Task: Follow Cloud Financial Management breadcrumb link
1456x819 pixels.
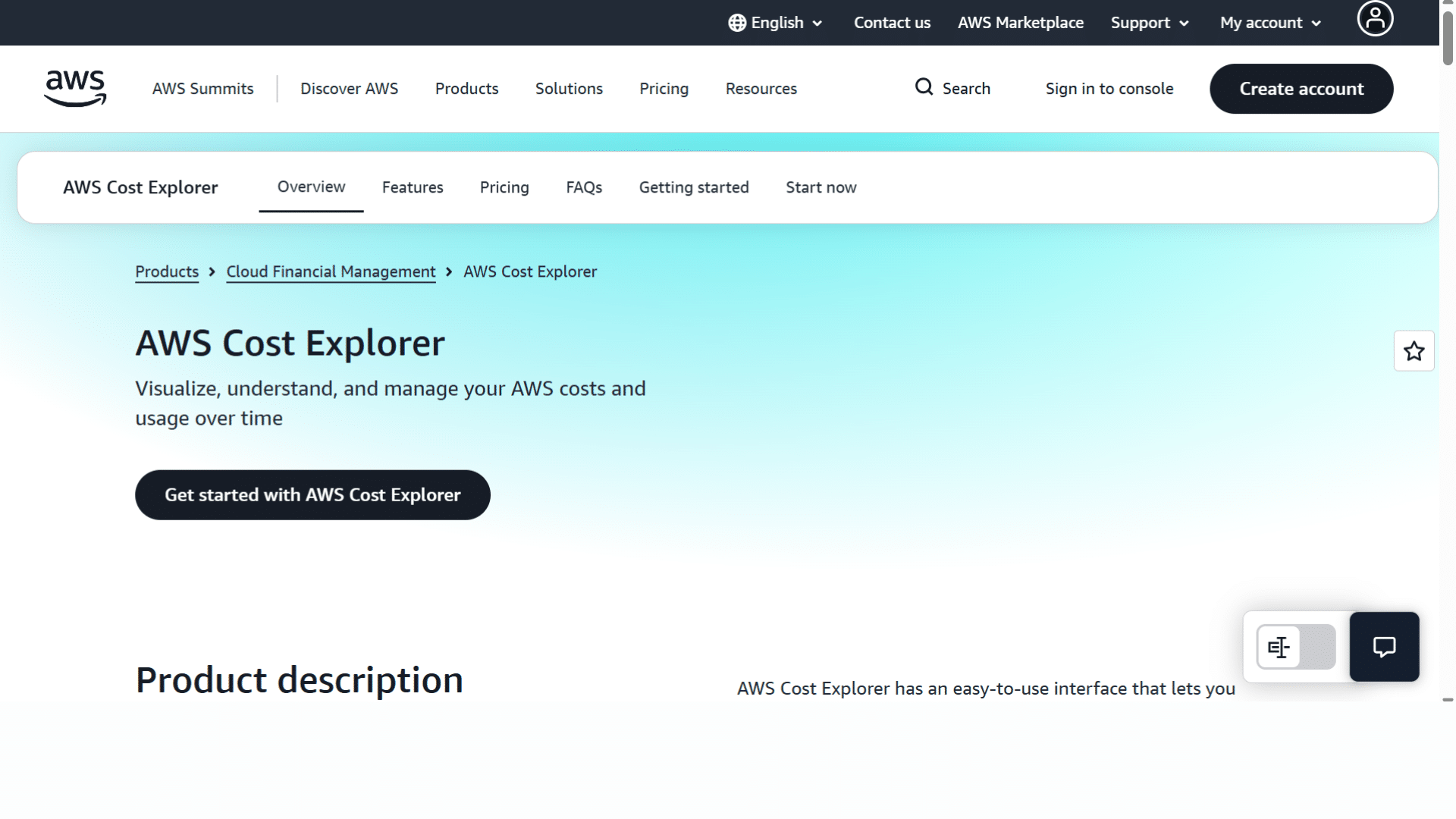Action: (331, 271)
